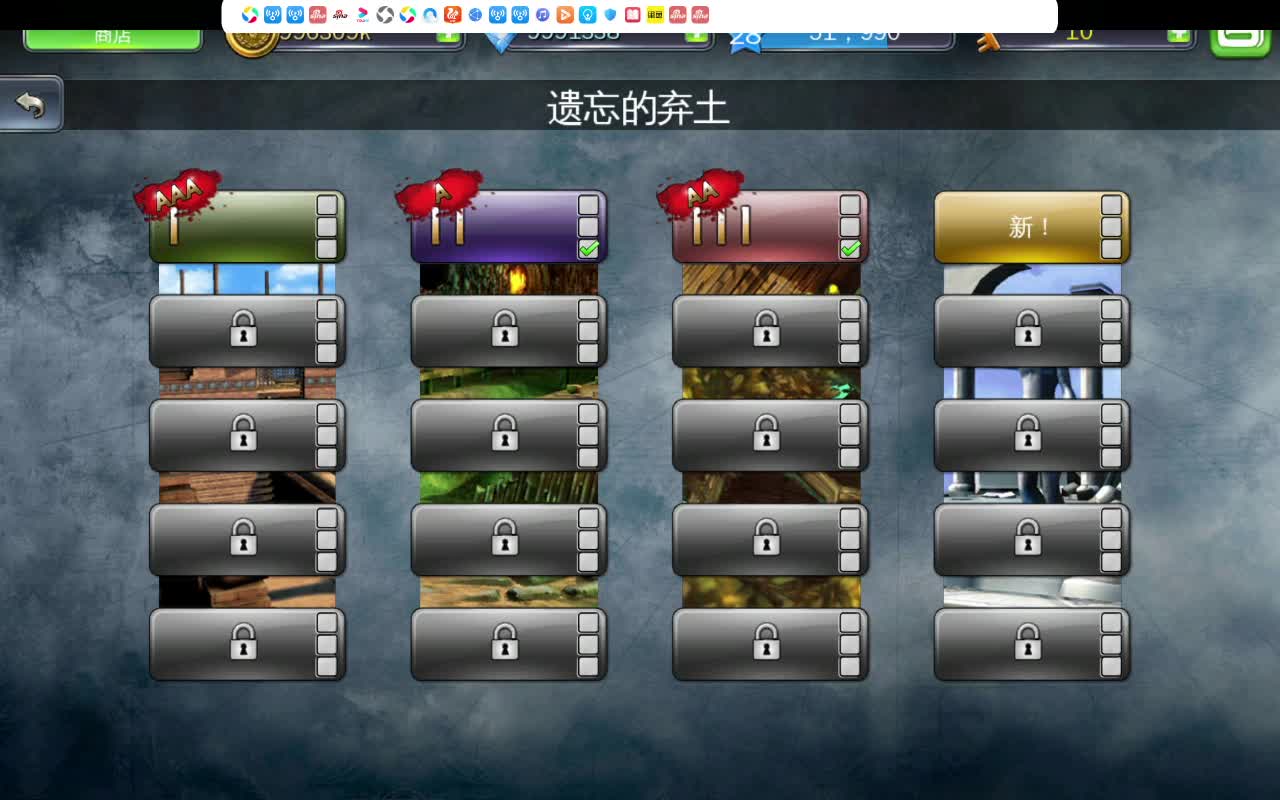
Task: Click the experience progress bar showing 51,990
Action: [x=855, y=38]
